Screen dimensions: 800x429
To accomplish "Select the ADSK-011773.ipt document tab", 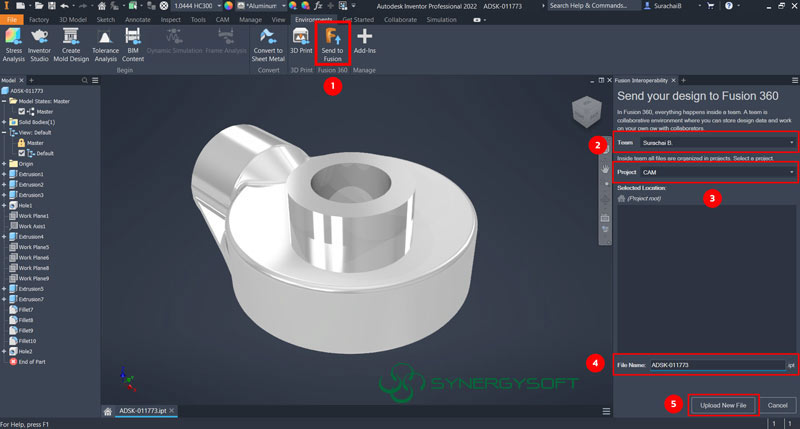I will (142, 411).
